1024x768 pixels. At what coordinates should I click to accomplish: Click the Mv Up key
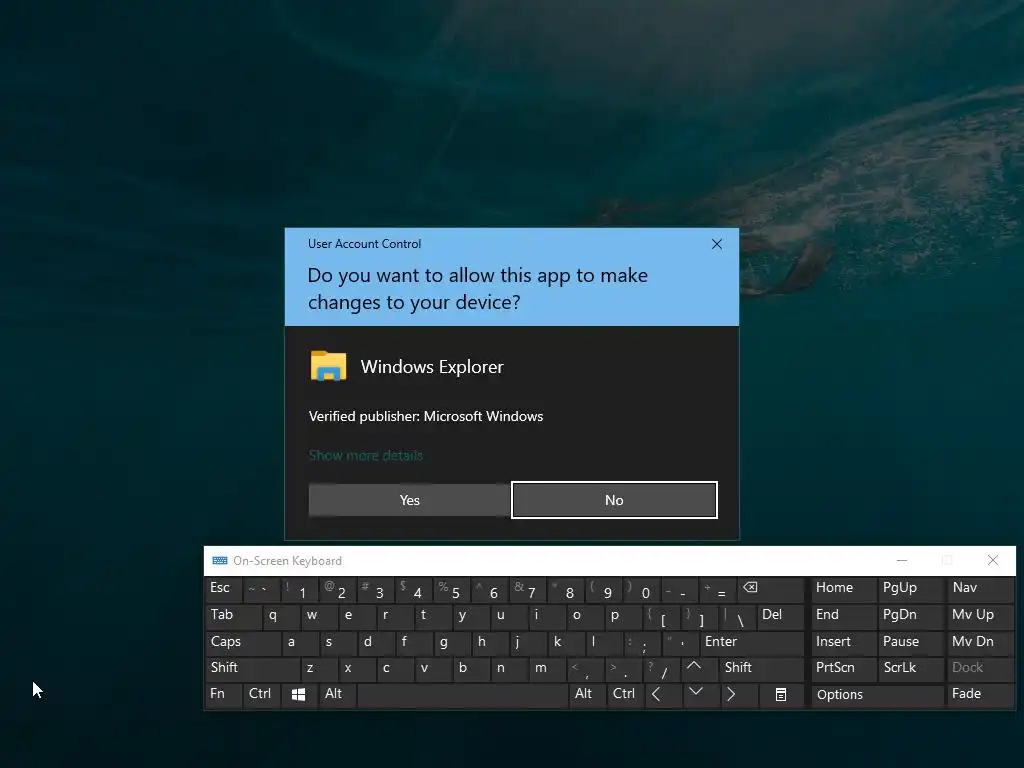(x=980, y=616)
